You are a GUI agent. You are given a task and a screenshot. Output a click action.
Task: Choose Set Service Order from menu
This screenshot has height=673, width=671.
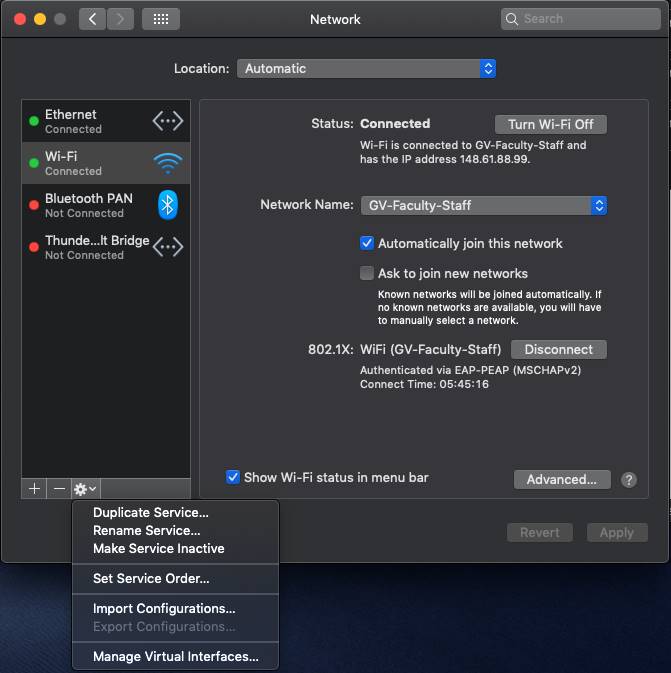(151, 579)
